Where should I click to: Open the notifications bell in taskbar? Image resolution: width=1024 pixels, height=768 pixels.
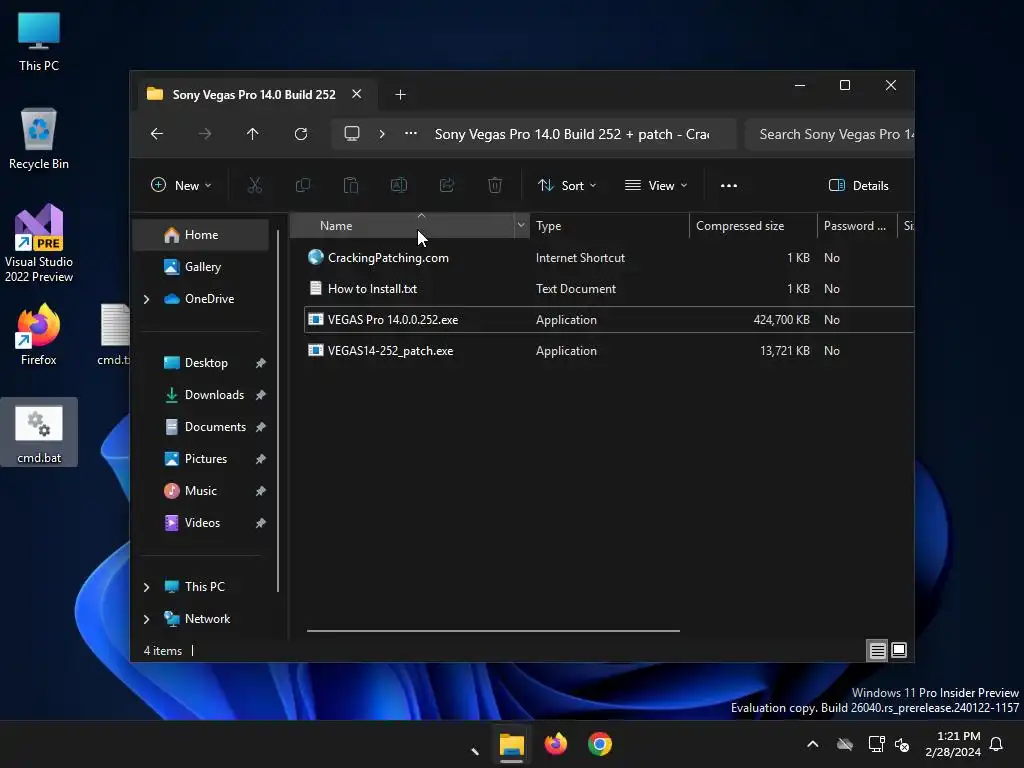click(x=997, y=744)
